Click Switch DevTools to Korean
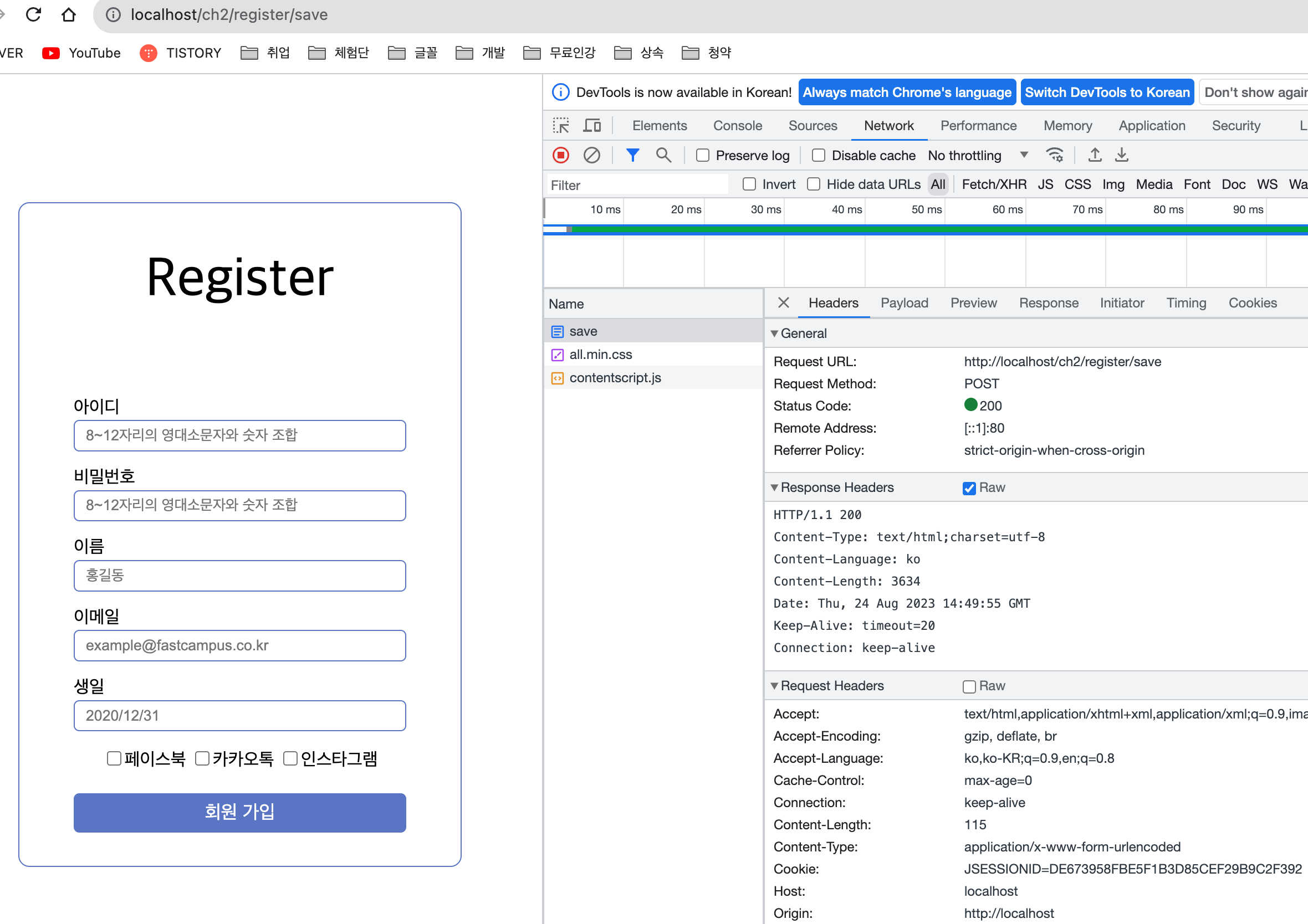Viewport: 1308px width, 924px height. click(x=1107, y=92)
